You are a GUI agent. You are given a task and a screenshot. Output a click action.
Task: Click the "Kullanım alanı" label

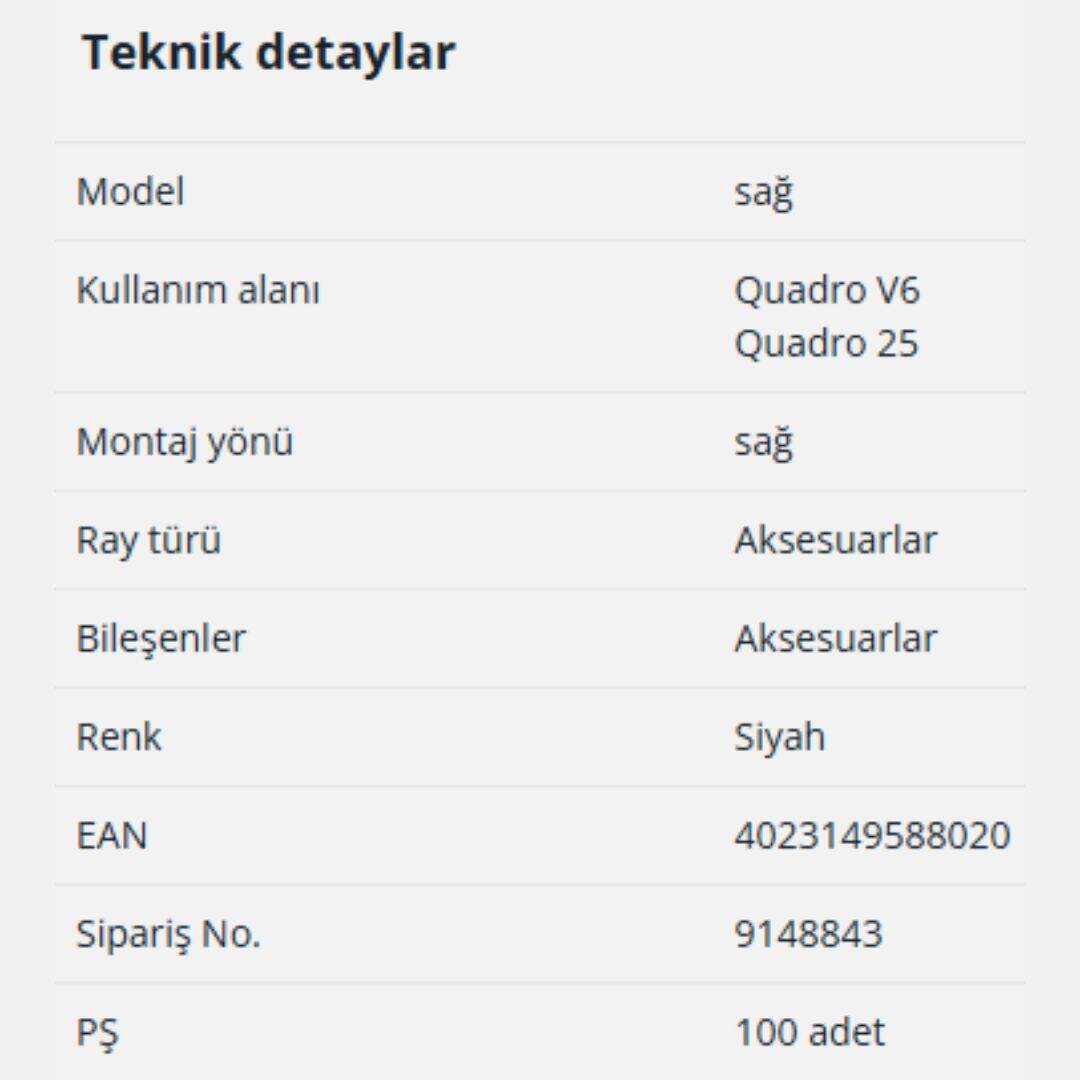(x=198, y=291)
